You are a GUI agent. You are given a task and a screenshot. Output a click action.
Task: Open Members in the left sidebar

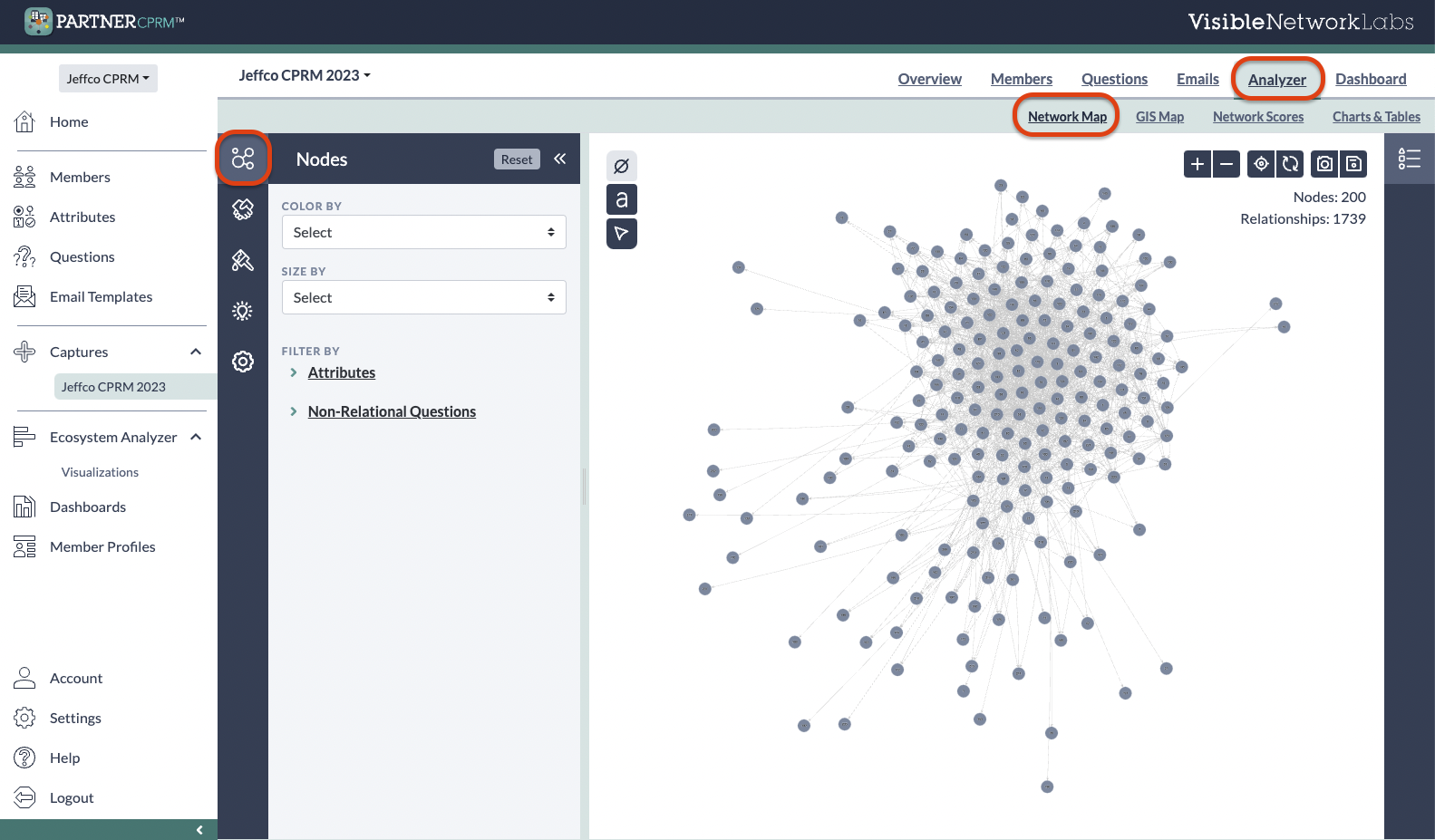80,177
